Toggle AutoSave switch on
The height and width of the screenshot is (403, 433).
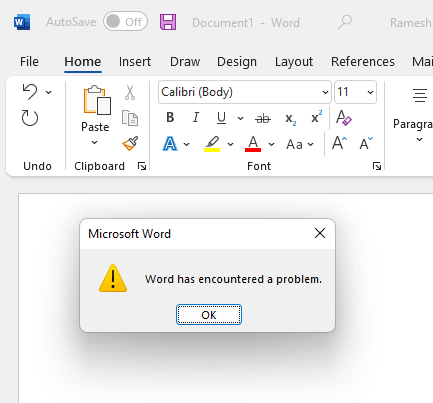(125, 22)
